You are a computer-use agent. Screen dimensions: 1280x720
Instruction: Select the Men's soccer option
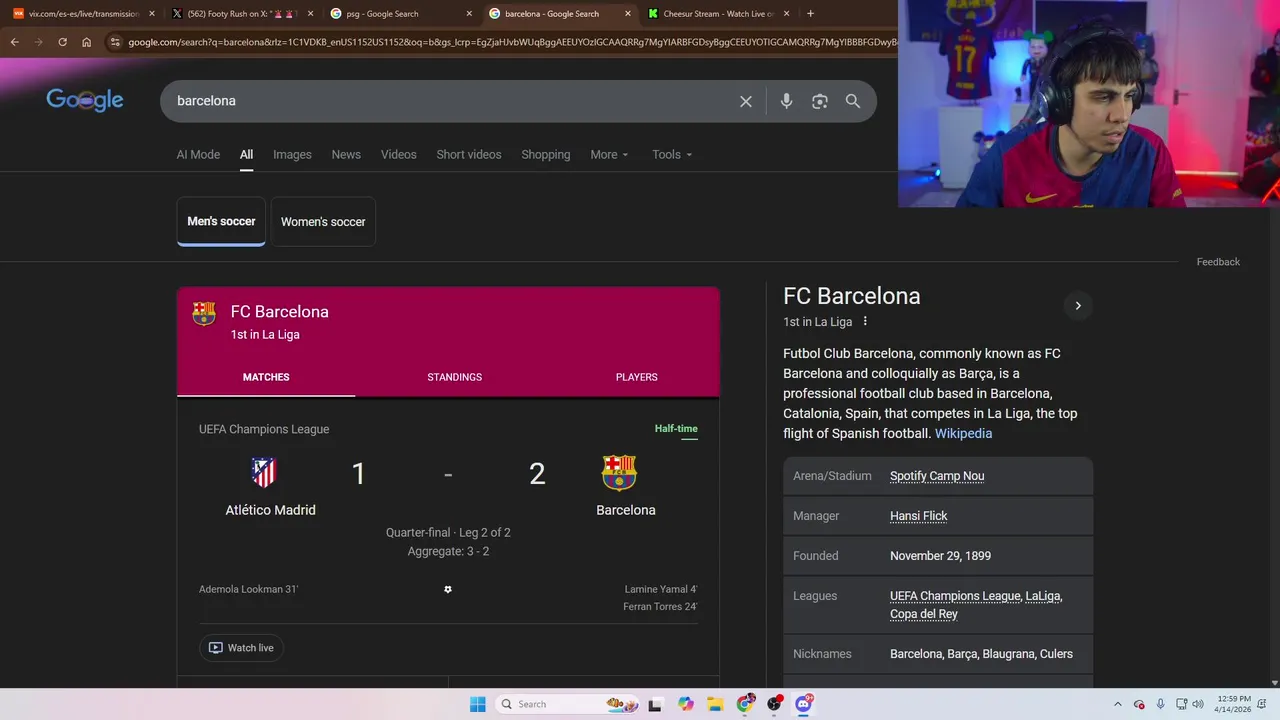(221, 221)
